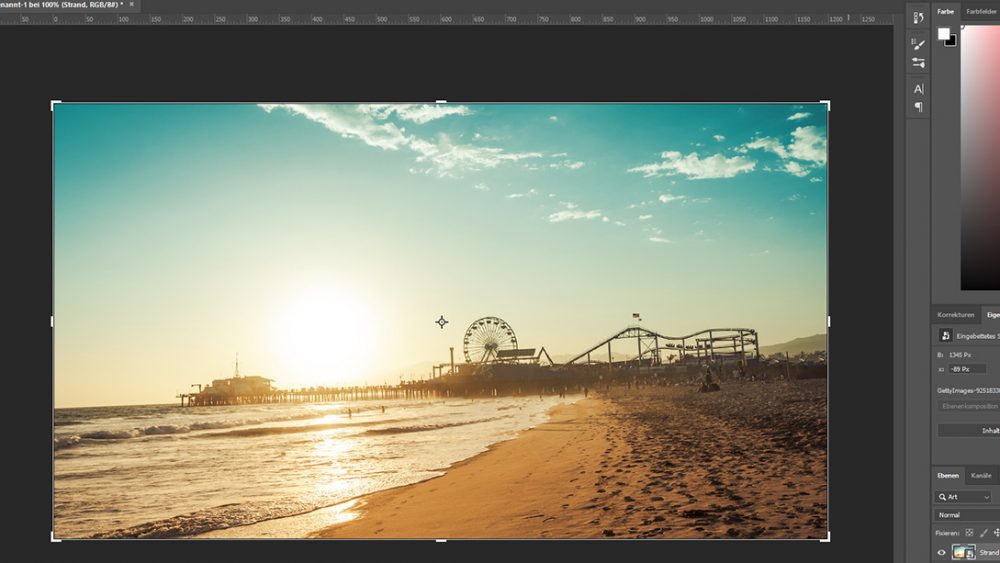Open the History panel icon
The image size is (1000, 563).
click(x=918, y=18)
